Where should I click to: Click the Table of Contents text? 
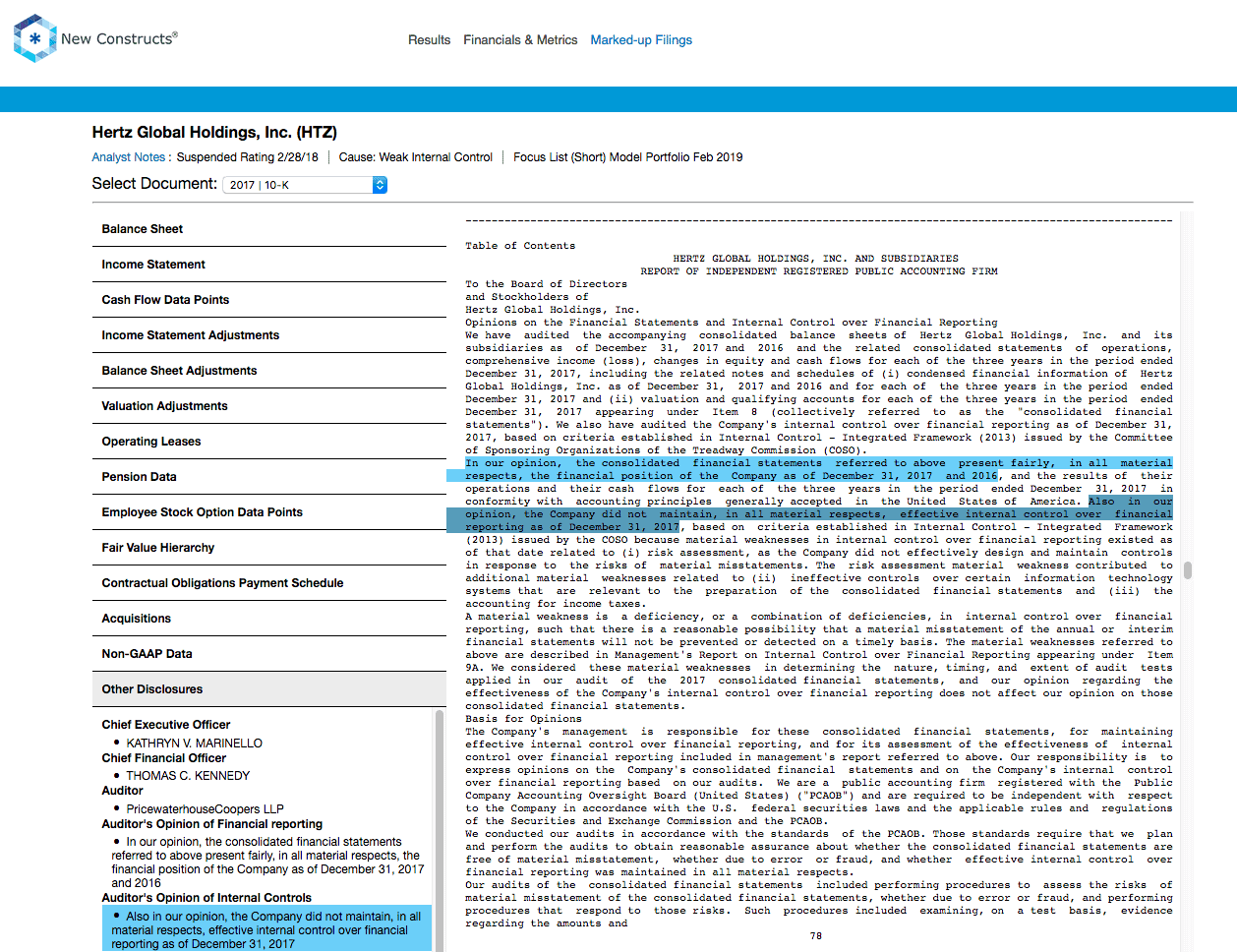point(520,246)
